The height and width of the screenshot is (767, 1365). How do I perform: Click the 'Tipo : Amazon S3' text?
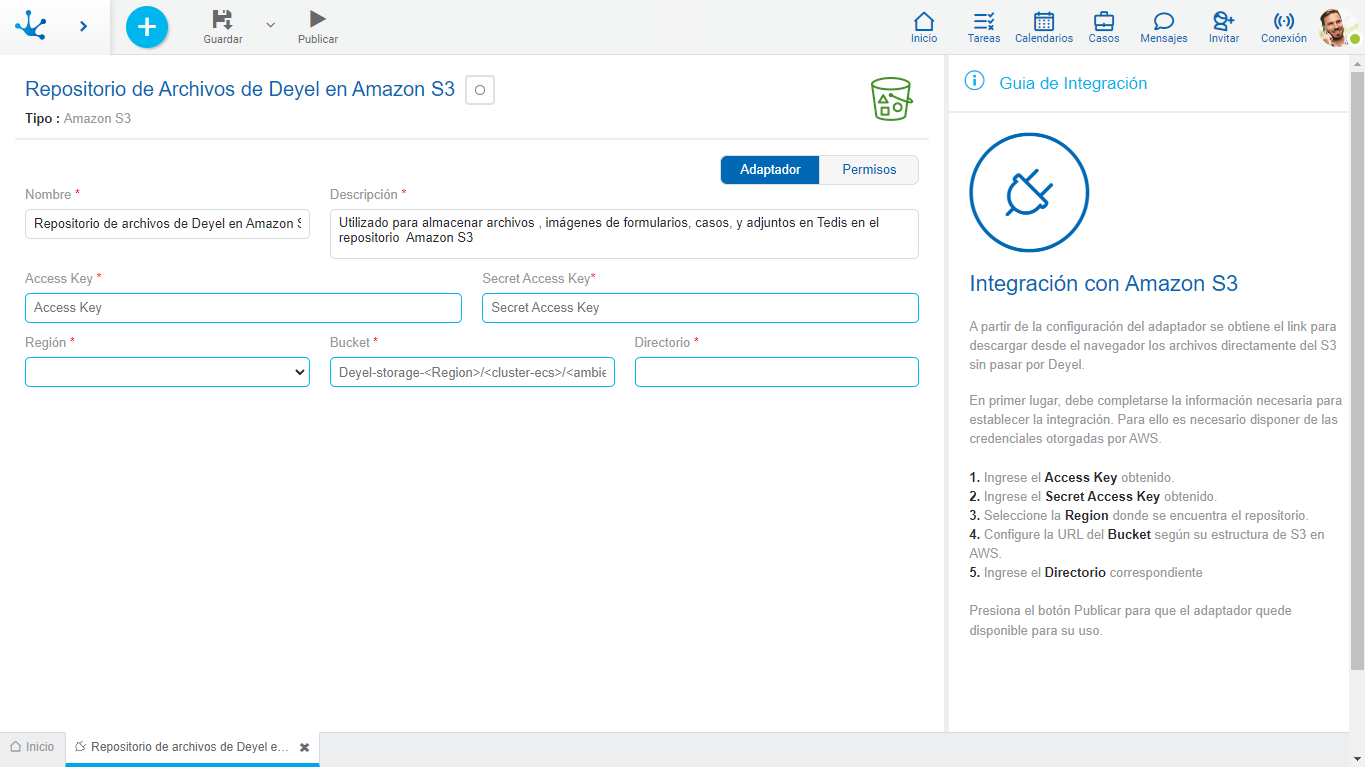click(78, 118)
